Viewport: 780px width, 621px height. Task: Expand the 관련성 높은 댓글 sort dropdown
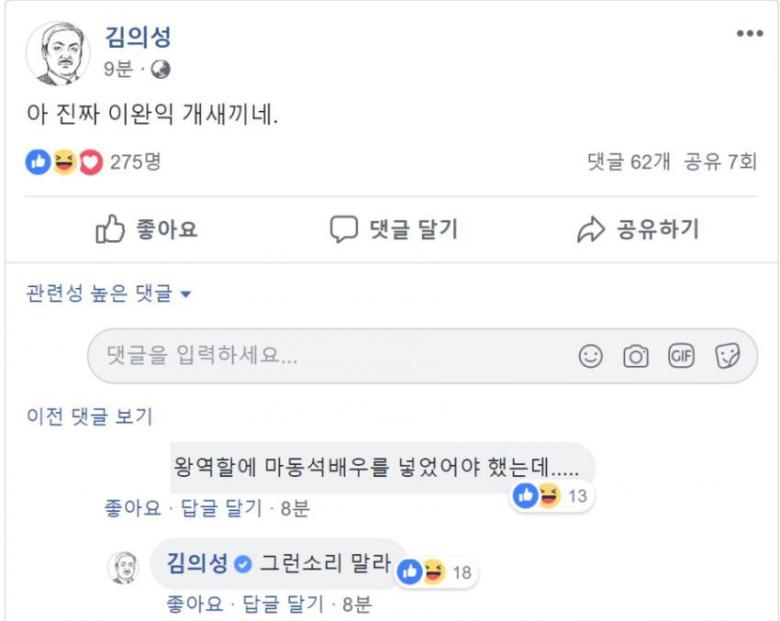109,293
